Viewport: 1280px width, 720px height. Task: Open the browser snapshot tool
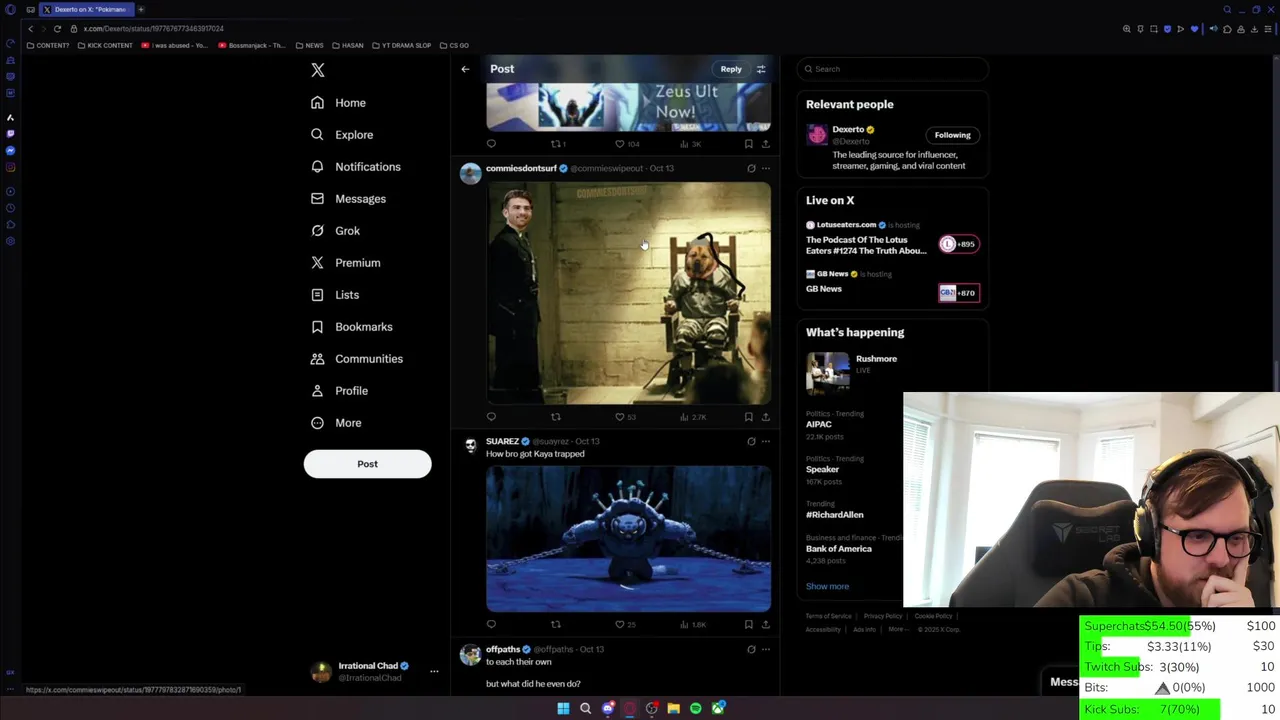tap(1153, 29)
